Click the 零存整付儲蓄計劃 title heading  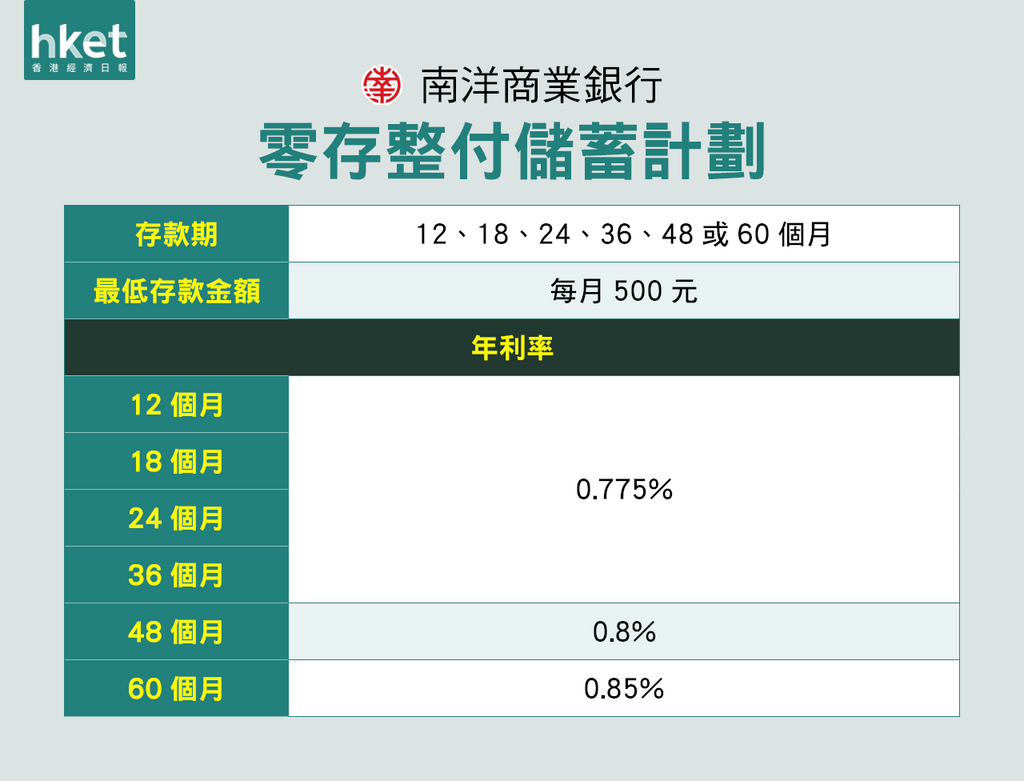pyautogui.click(x=512, y=152)
